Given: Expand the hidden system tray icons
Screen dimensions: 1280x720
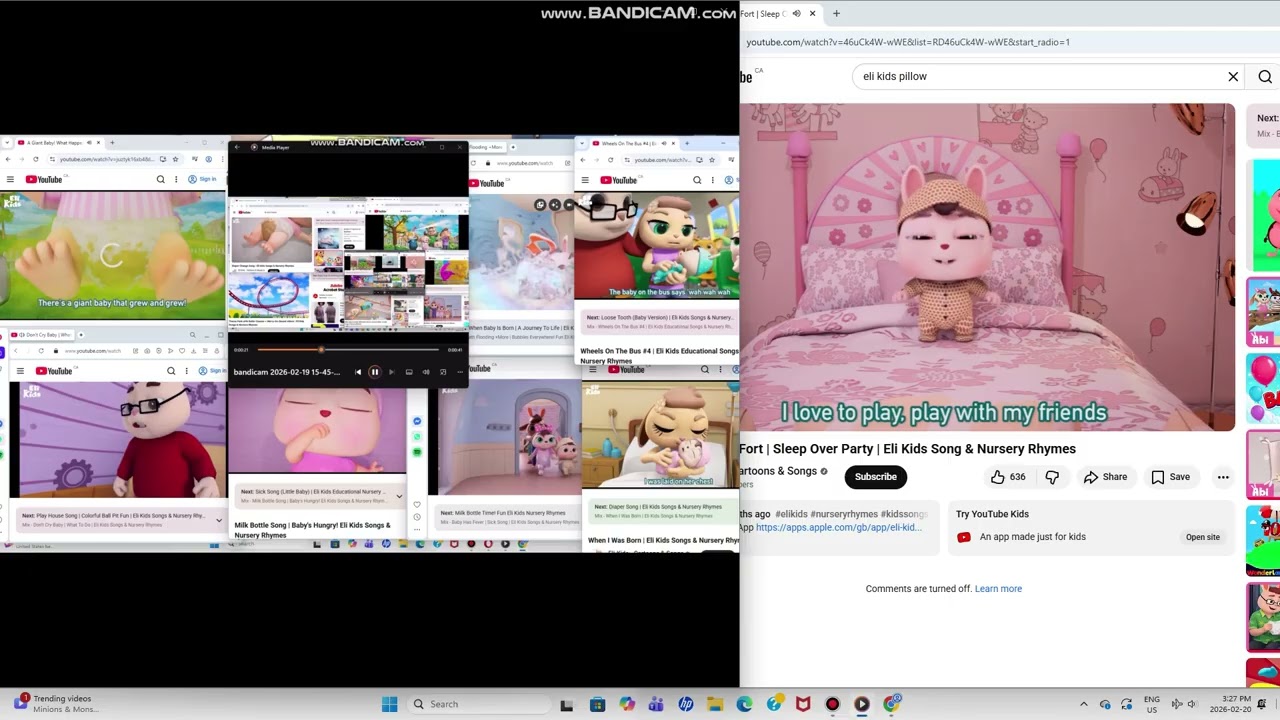Looking at the screenshot, I should coord(1084,704).
